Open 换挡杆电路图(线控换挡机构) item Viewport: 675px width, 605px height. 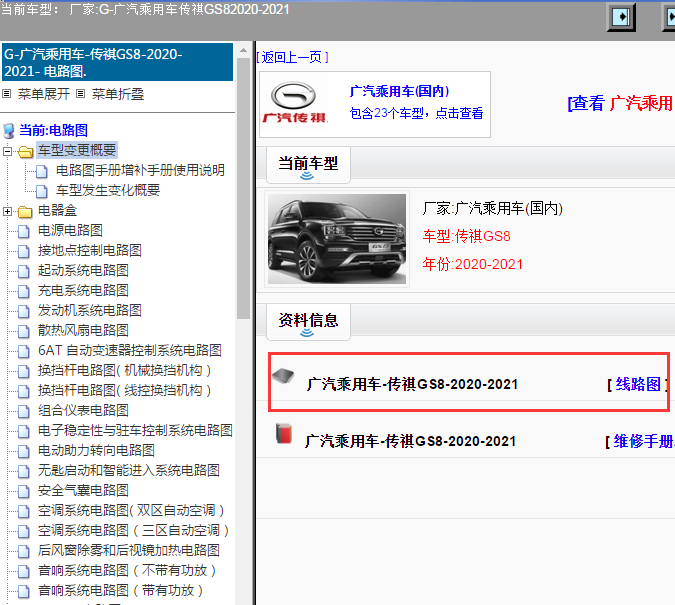tap(124, 391)
